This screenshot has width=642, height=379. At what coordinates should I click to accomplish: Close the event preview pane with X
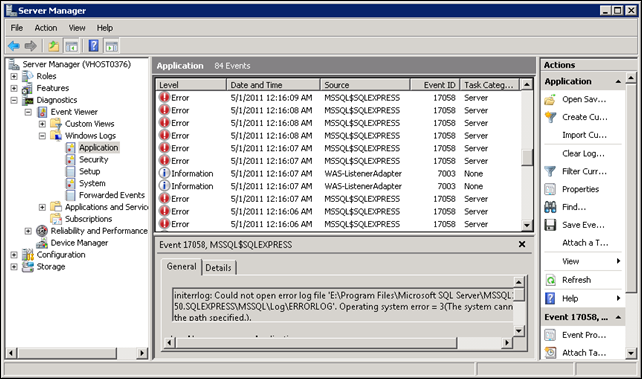(x=522, y=244)
